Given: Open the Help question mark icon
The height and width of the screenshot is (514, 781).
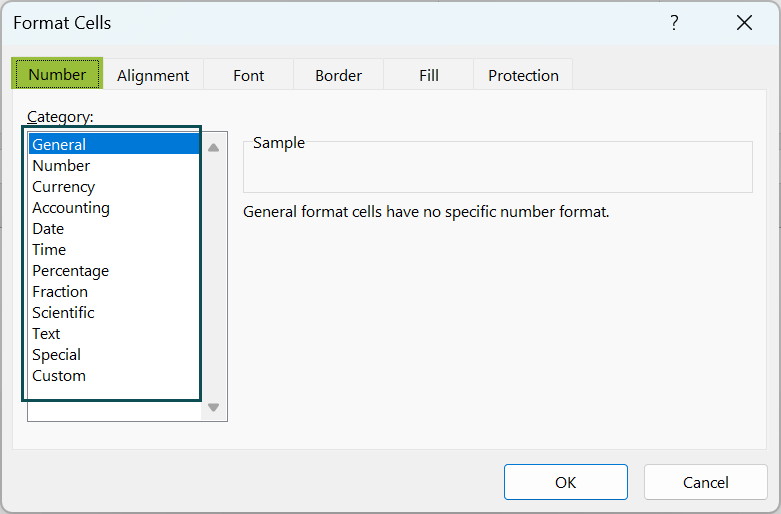Looking at the screenshot, I should tap(674, 22).
